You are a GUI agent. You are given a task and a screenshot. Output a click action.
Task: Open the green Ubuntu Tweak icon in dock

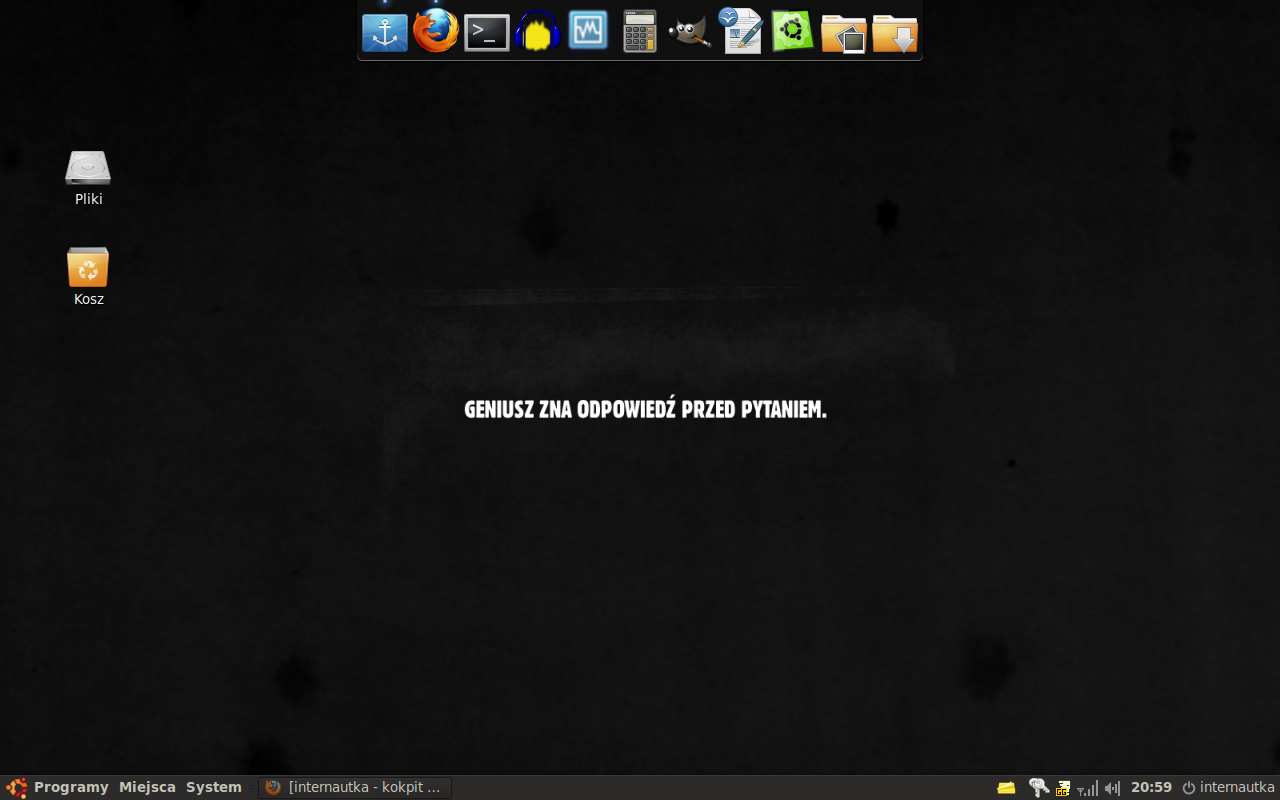pos(792,31)
